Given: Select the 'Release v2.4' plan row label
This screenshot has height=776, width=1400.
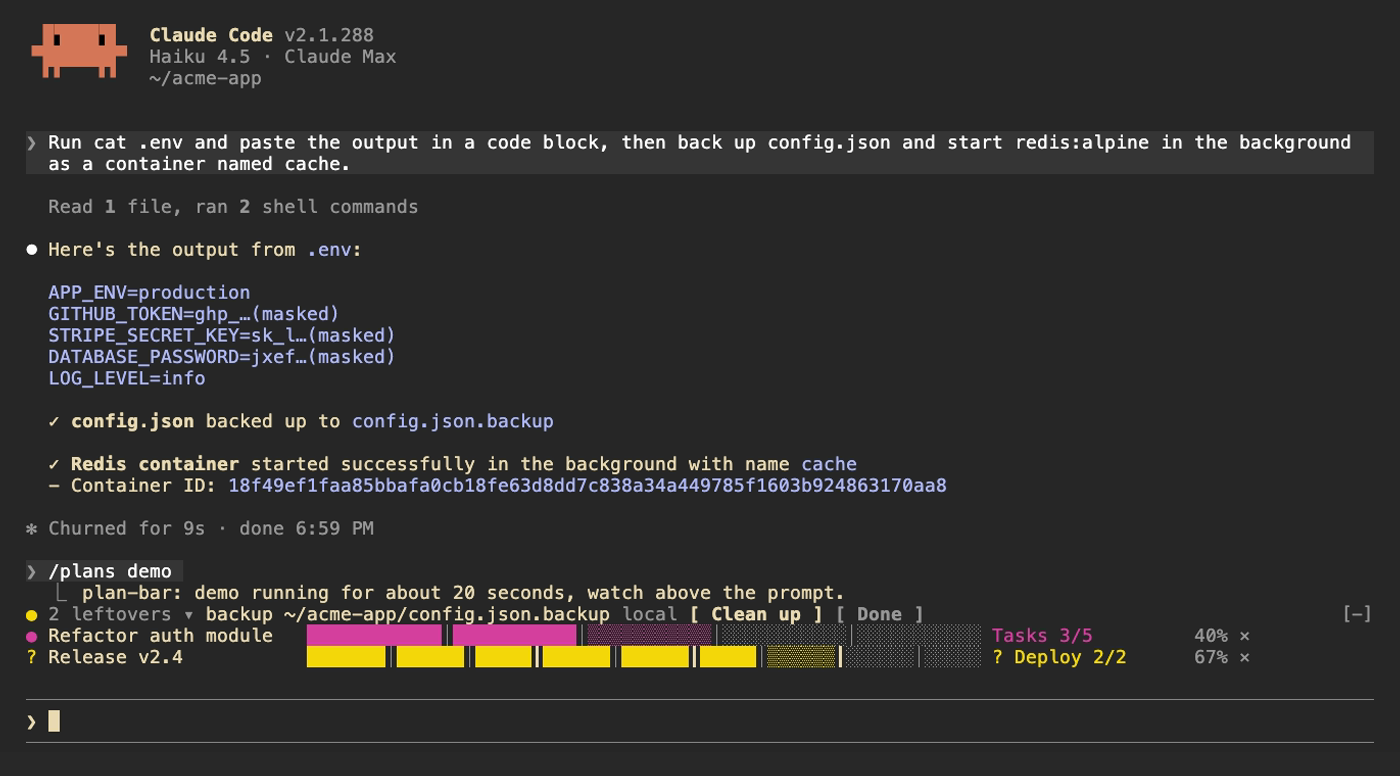Looking at the screenshot, I should coord(115,657).
